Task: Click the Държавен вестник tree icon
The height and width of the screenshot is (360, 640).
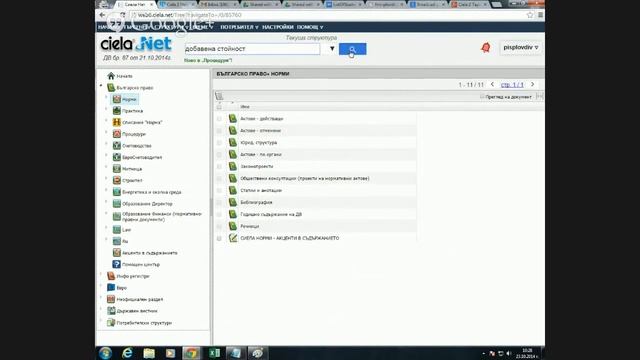Action: pos(111,311)
